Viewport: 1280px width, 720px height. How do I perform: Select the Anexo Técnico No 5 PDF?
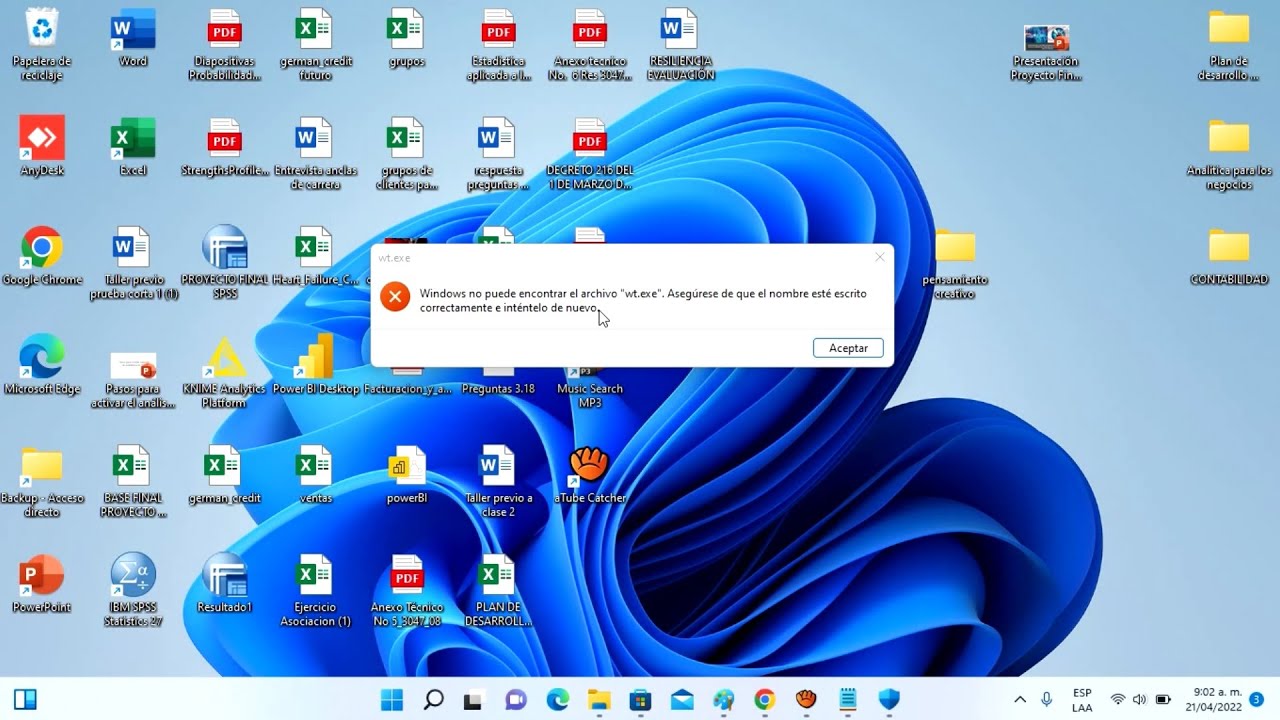tap(406, 590)
